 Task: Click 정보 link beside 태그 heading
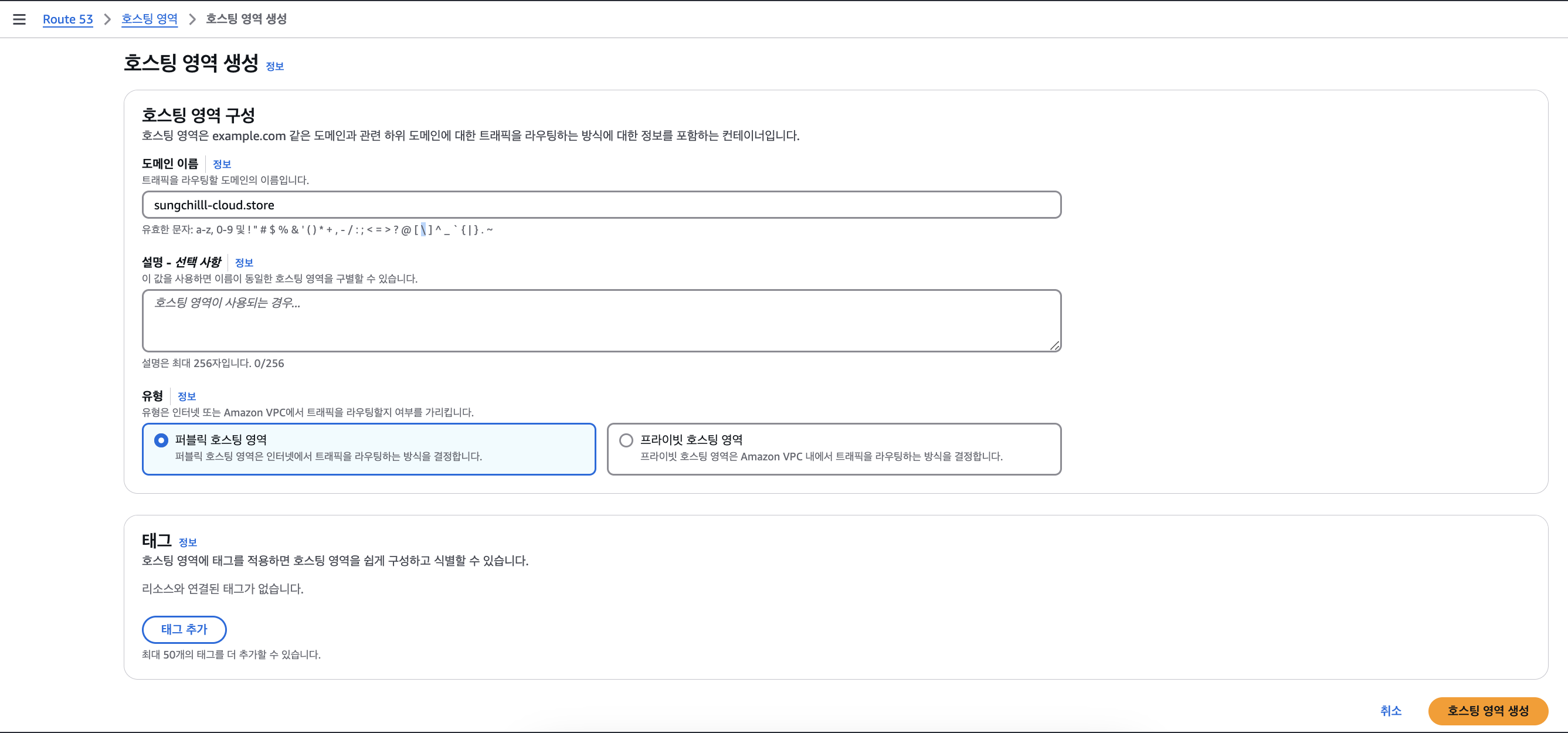[x=188, y=542]
